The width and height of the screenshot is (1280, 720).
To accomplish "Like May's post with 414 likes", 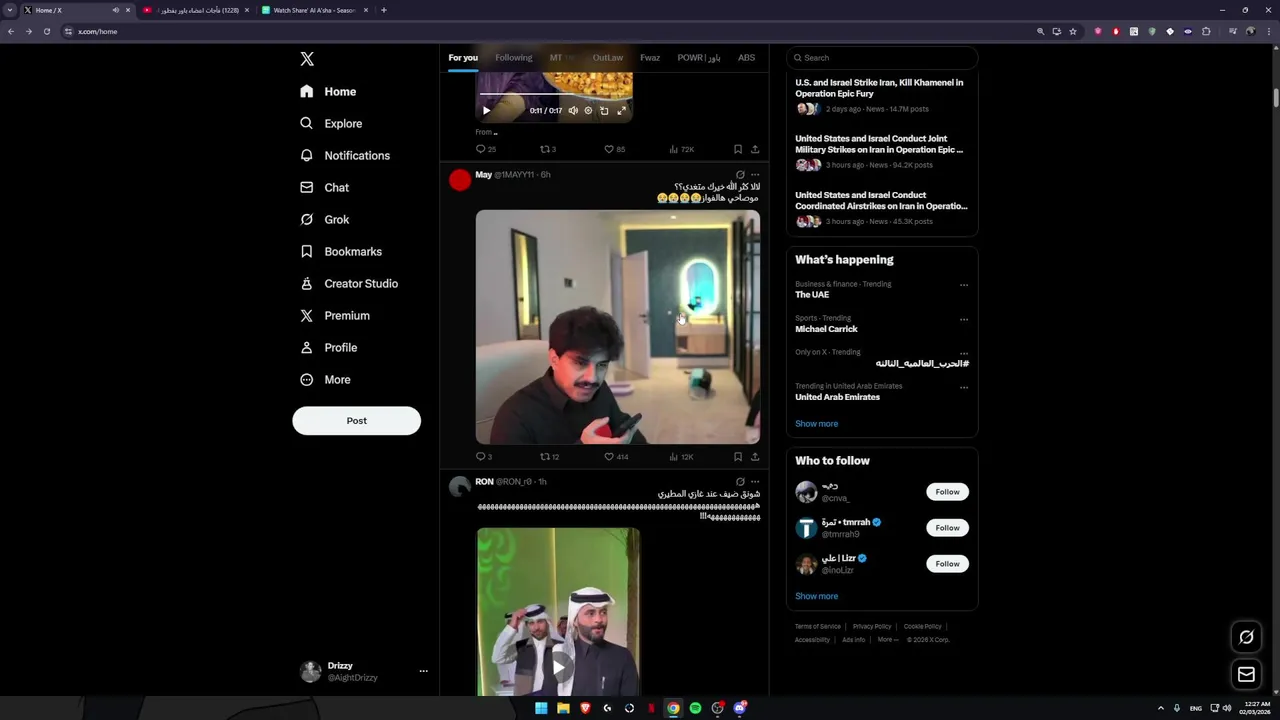I will pos(616,457).
